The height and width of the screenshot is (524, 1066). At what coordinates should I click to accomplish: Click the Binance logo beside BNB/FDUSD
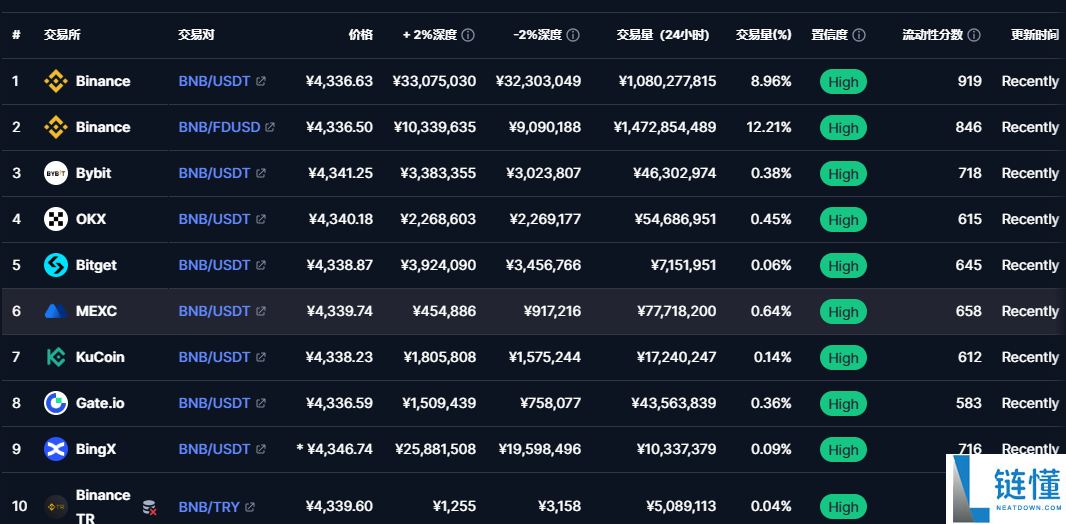(56, 128)
